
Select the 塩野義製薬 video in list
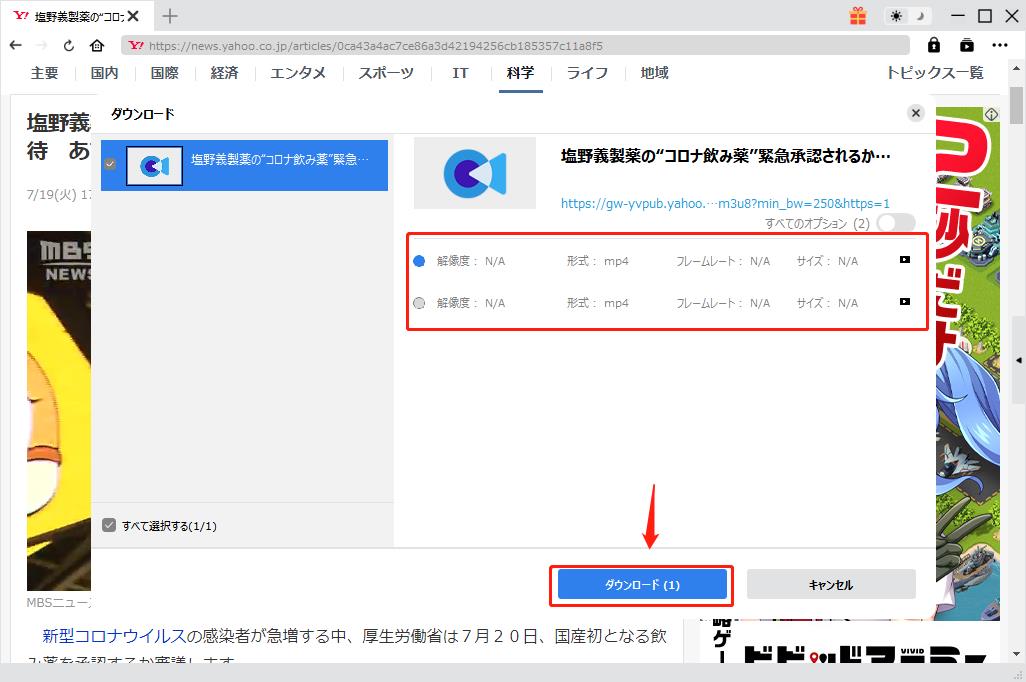(244, 166)
